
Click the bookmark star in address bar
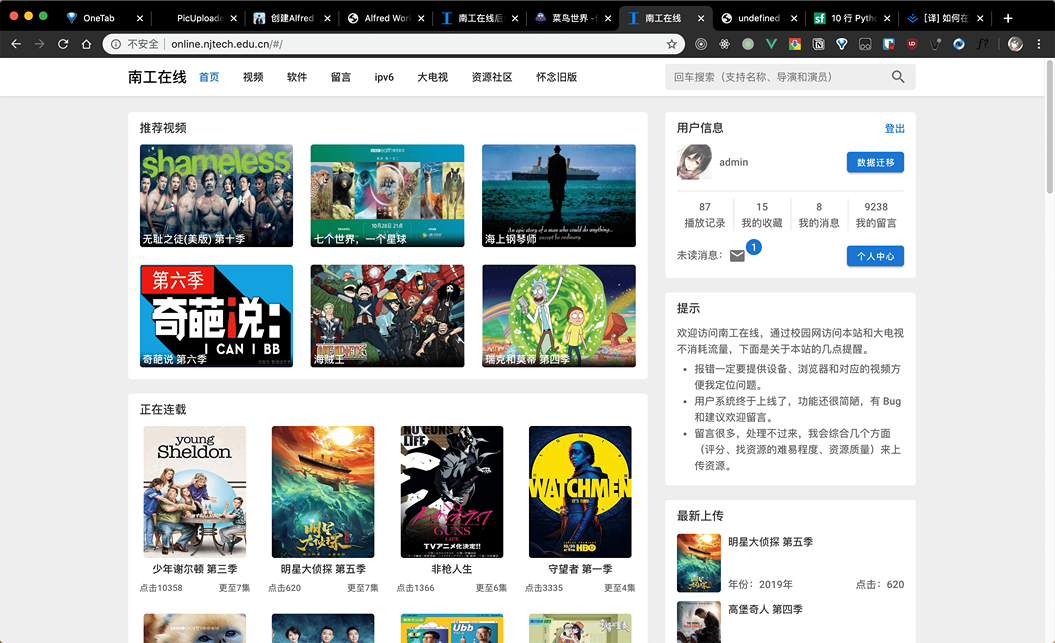(672, 44)
